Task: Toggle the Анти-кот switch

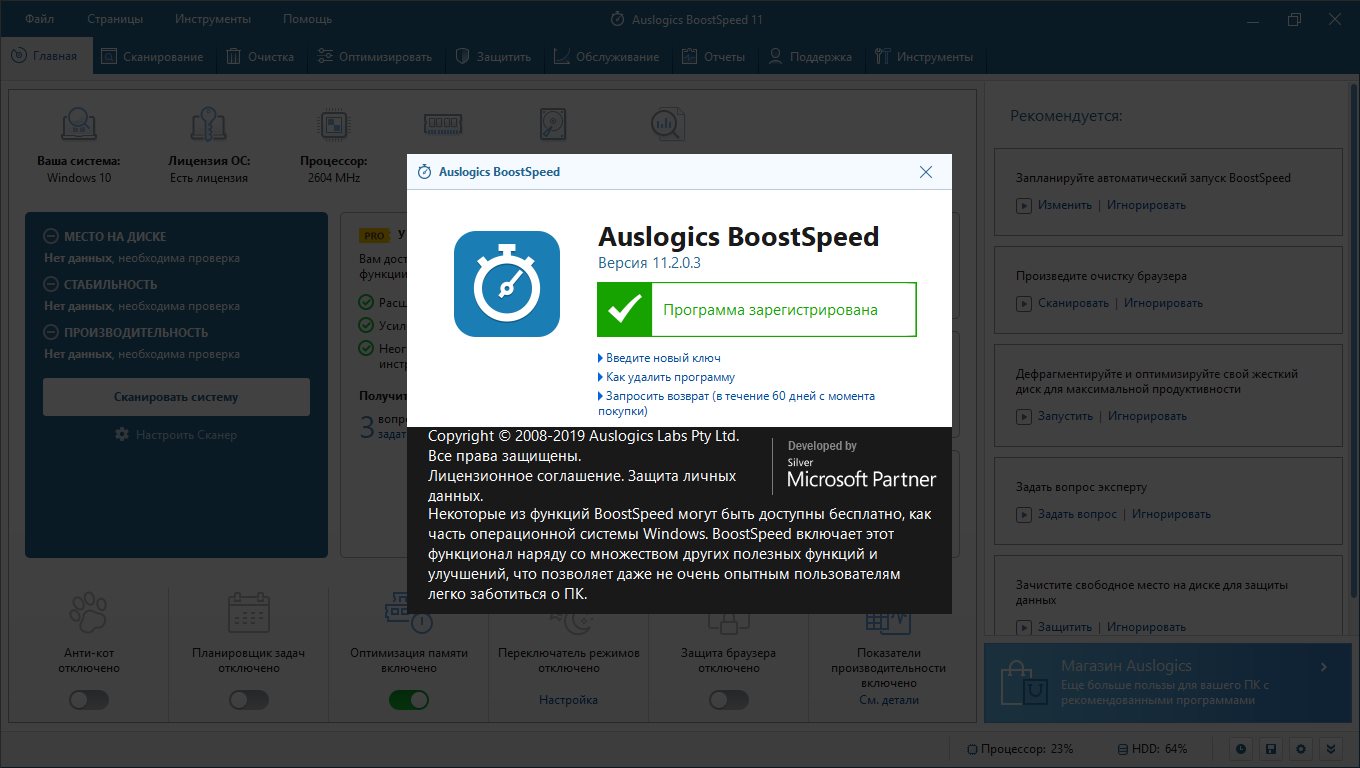Action: point(88,700)
